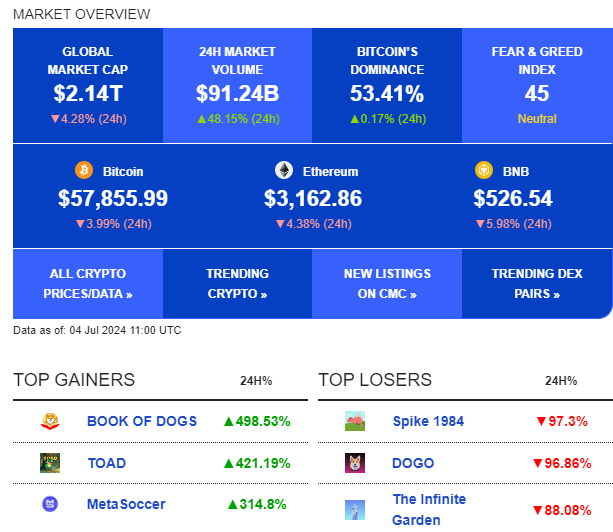Click the BNB coin icon
The width and height of the screenshot is (613, 532).
[484, 170]
